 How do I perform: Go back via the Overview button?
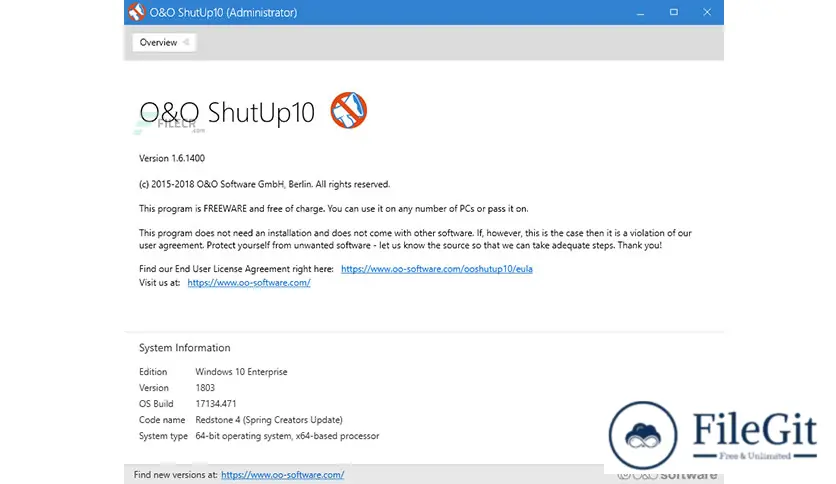164,43
